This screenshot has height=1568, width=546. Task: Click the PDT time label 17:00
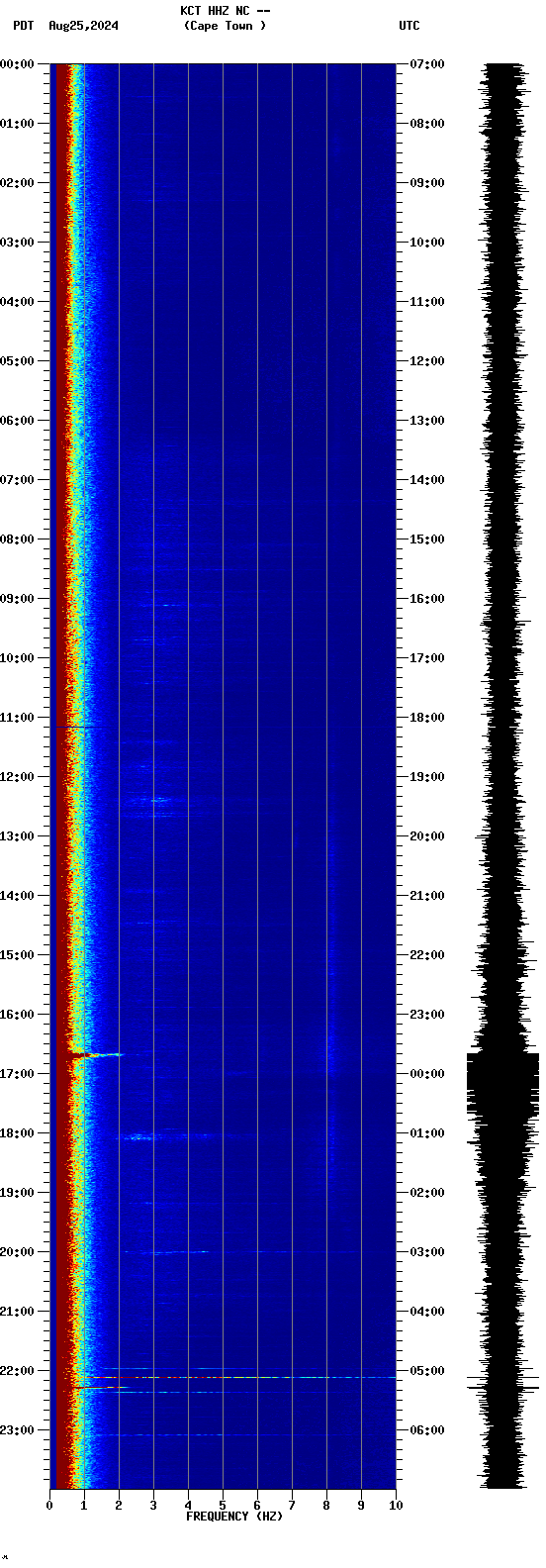pos(17,1074)
